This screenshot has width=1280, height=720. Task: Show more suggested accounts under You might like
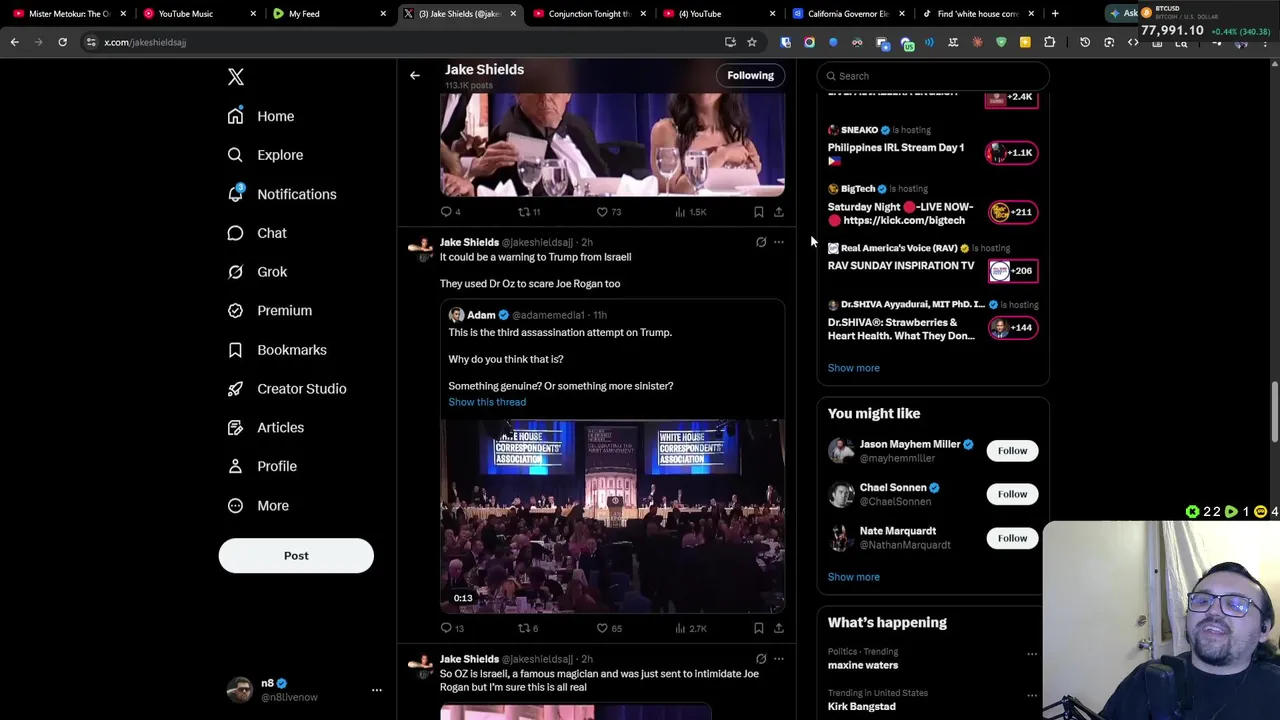[x=853, y=577]
